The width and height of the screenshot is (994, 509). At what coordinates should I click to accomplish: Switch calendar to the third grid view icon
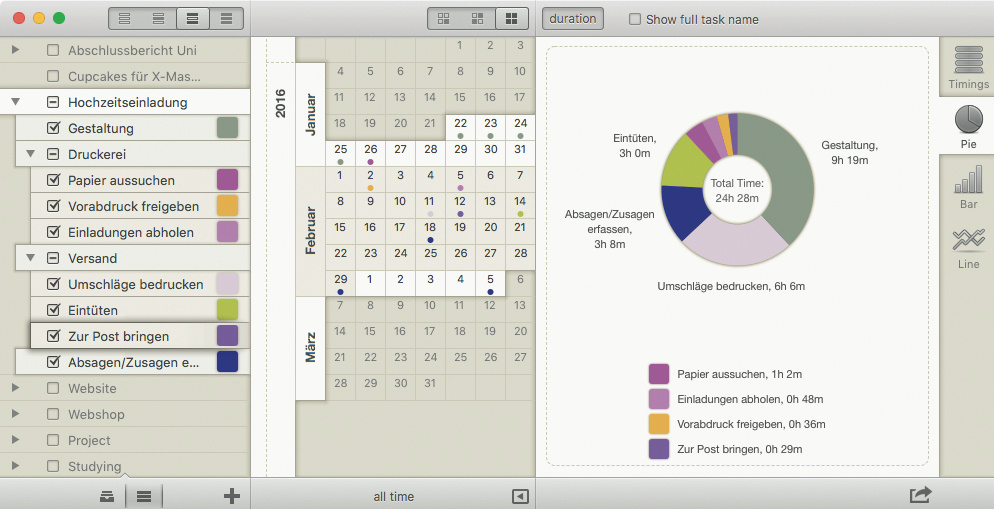click(x=512, y=19)
